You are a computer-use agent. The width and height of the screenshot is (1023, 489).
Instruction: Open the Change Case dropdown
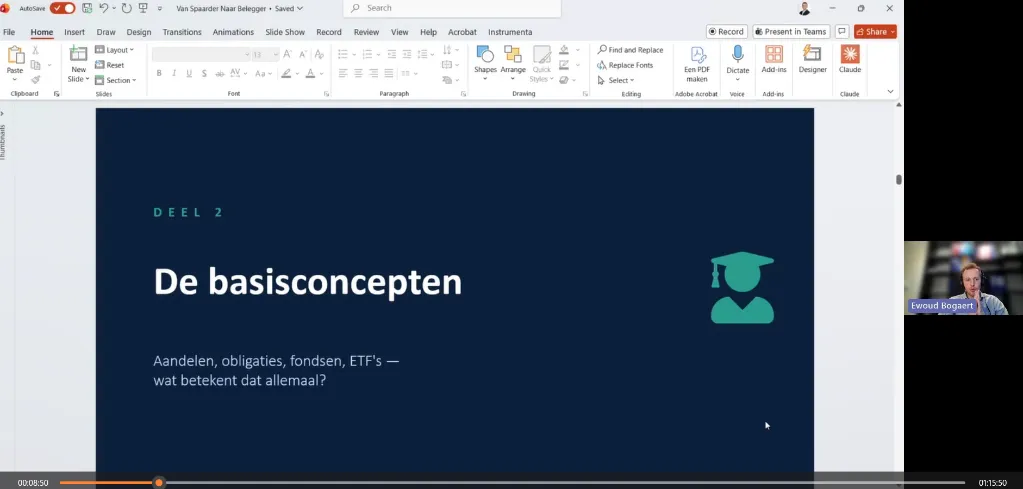263,73
